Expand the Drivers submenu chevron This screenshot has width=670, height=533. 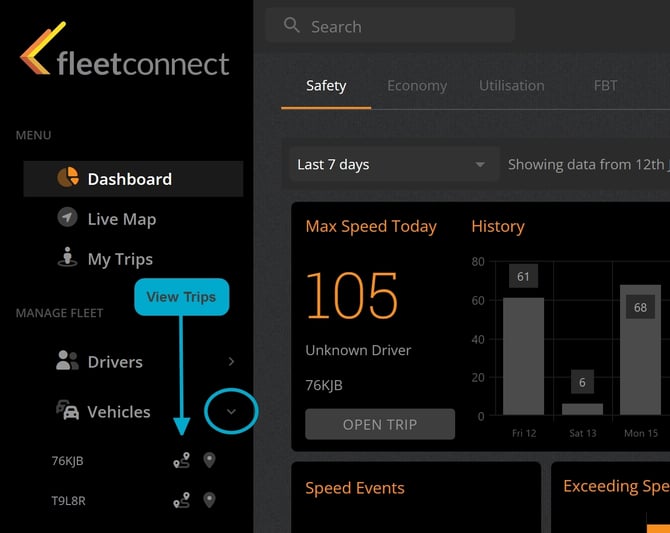click(231, 362)
